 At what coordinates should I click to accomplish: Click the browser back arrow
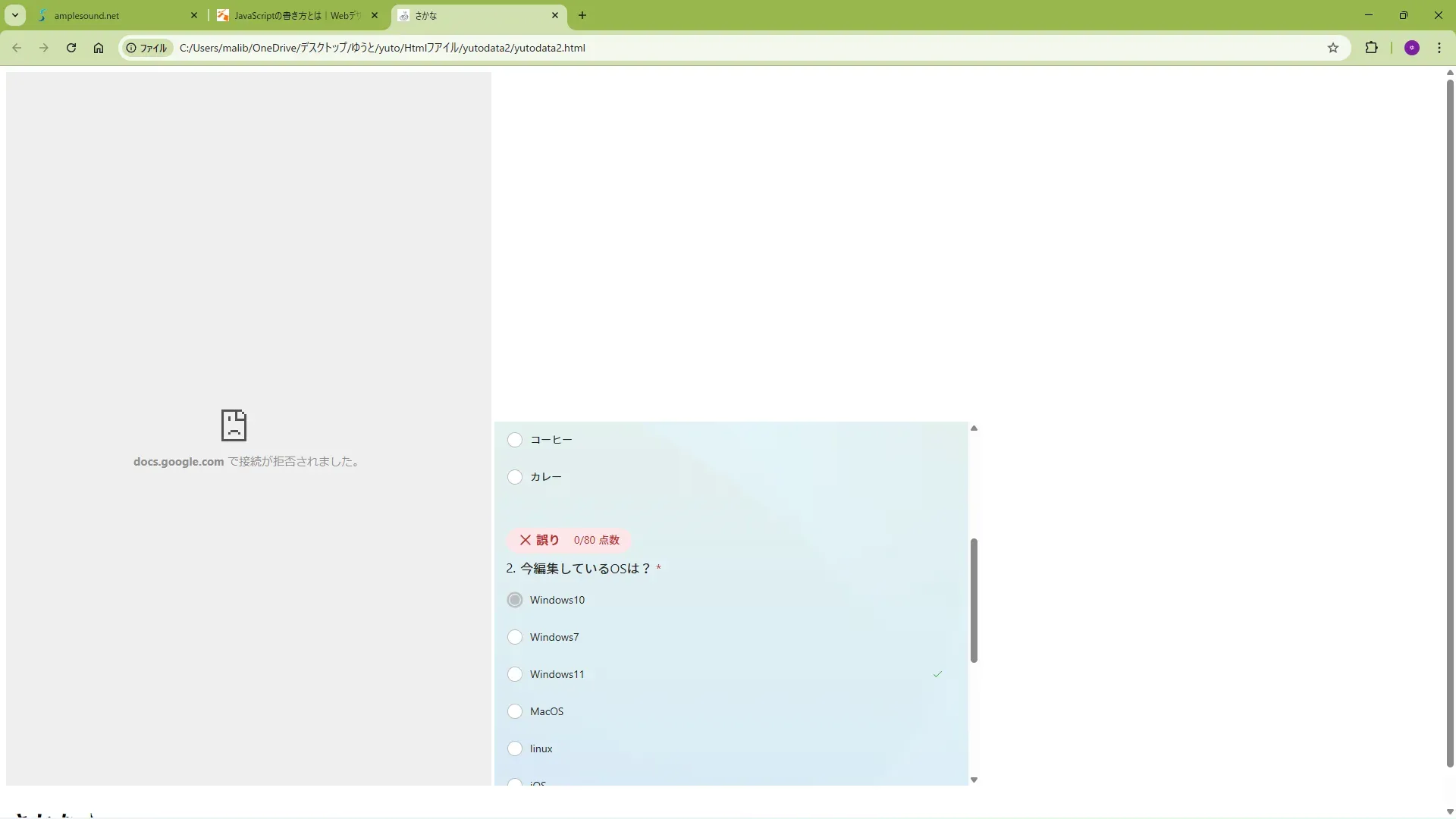[x=17, y=48]
